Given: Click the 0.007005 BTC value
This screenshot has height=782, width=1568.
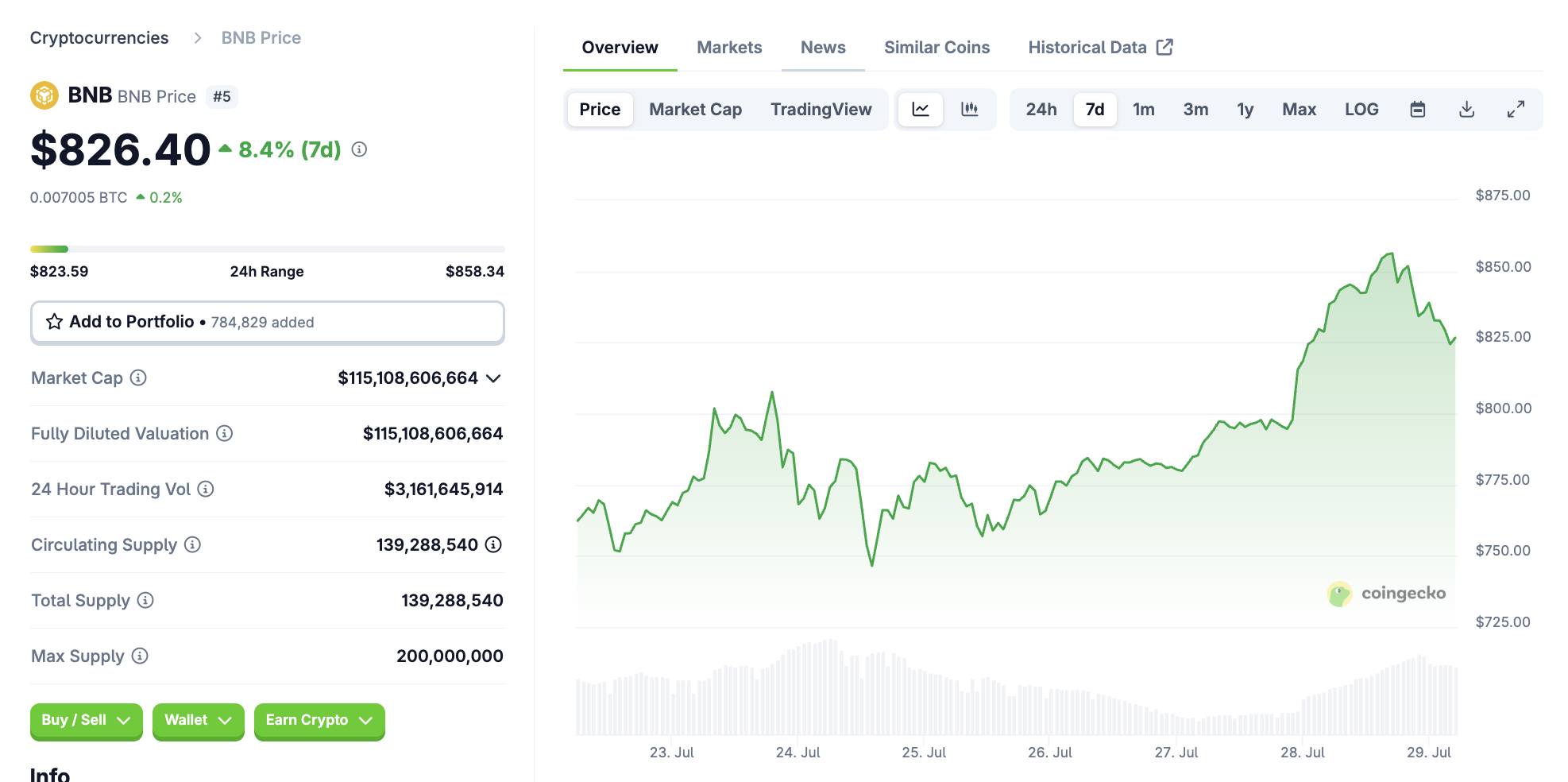Looking at the screenshot, I should [x=79, y=198].
